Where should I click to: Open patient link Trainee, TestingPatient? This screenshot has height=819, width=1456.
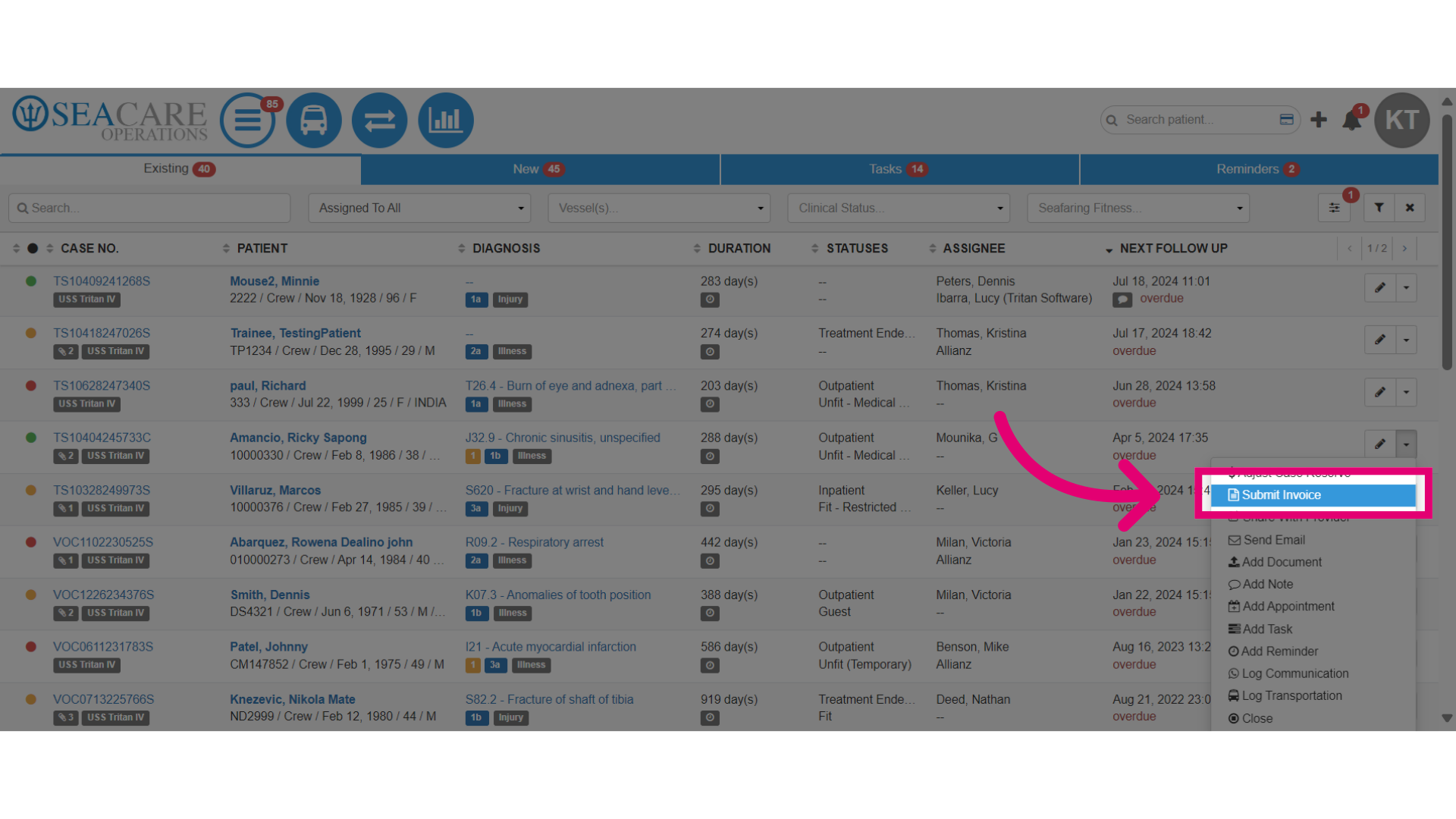tap(296, 334)
